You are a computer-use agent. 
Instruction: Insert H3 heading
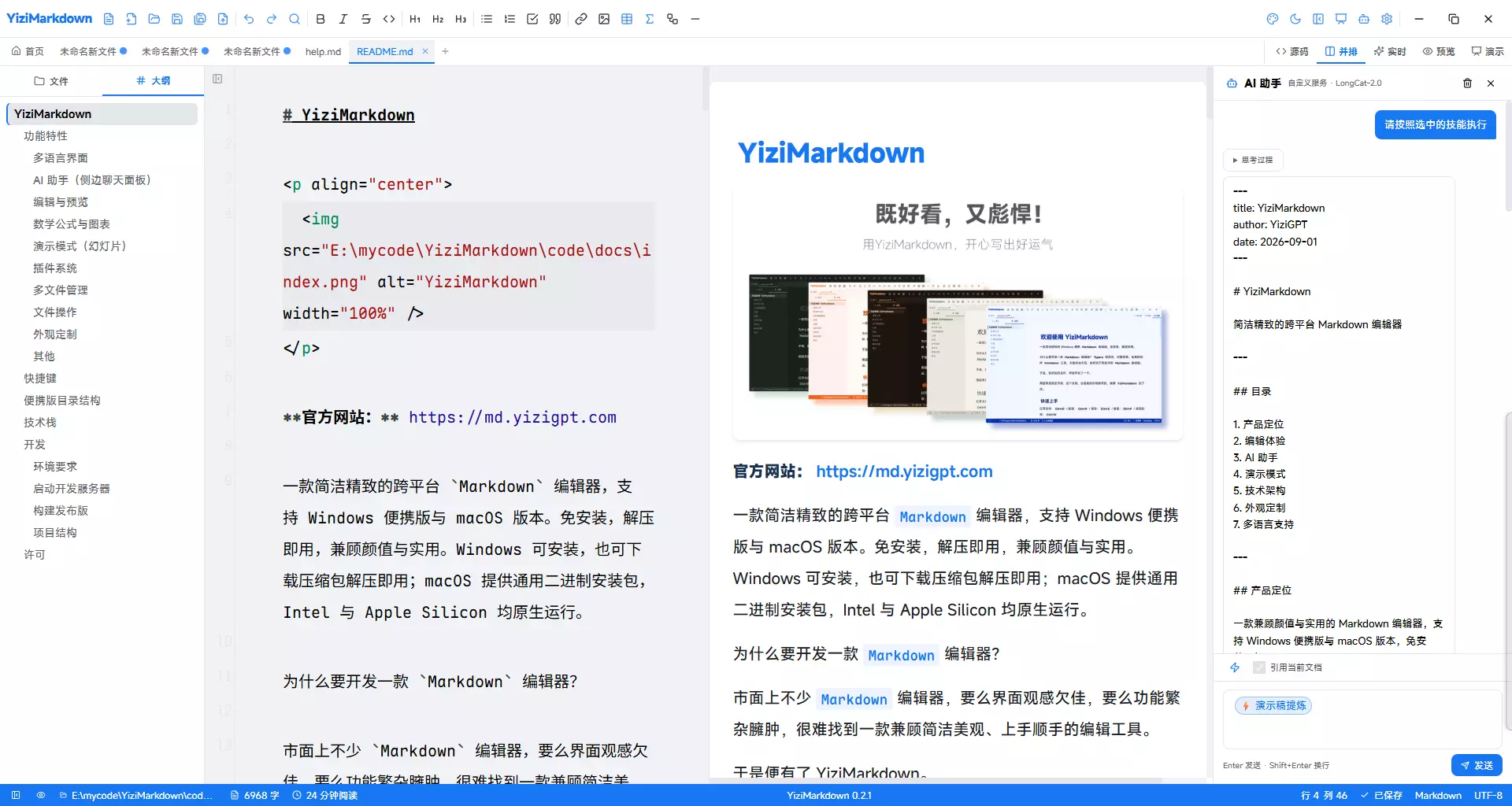(x=461, y=19)
